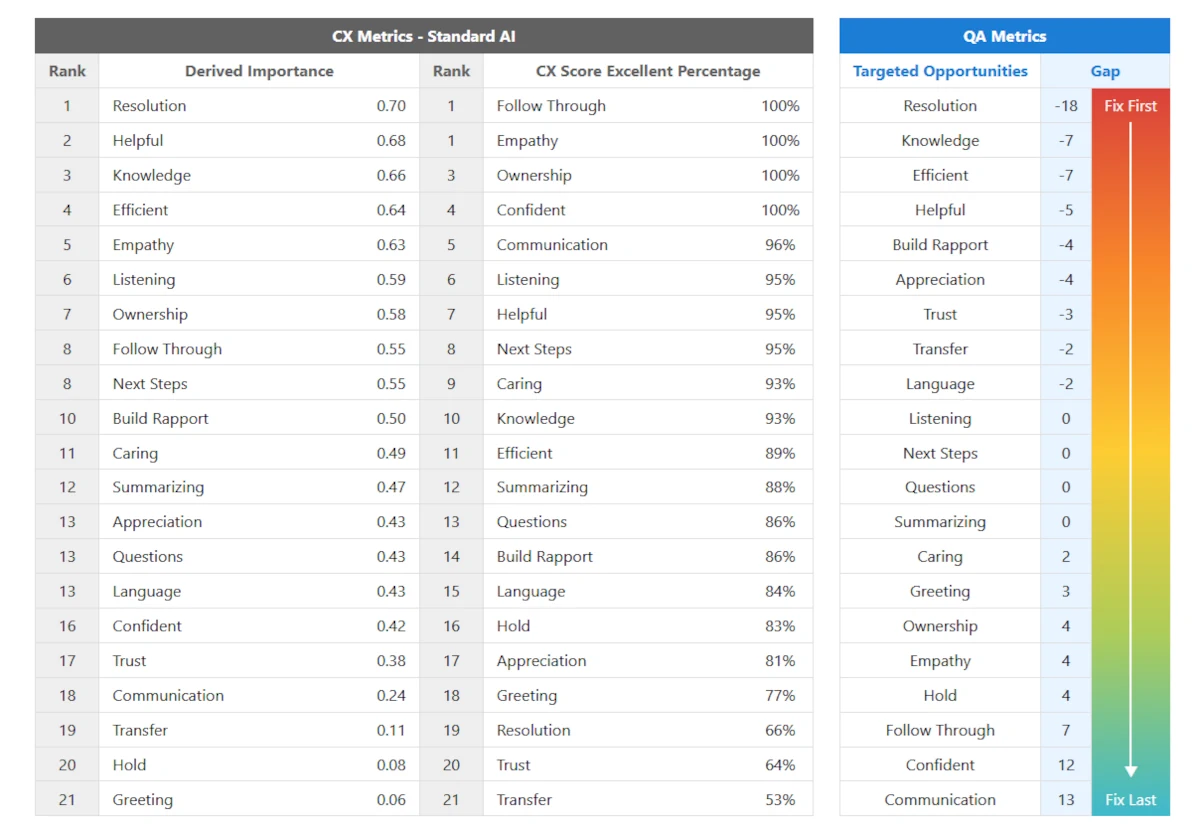Viewport: 1200px width, 825px height.
Task: Click the "CX Metrics - Standard AI" title bar
Action: [x=424, y=36]
